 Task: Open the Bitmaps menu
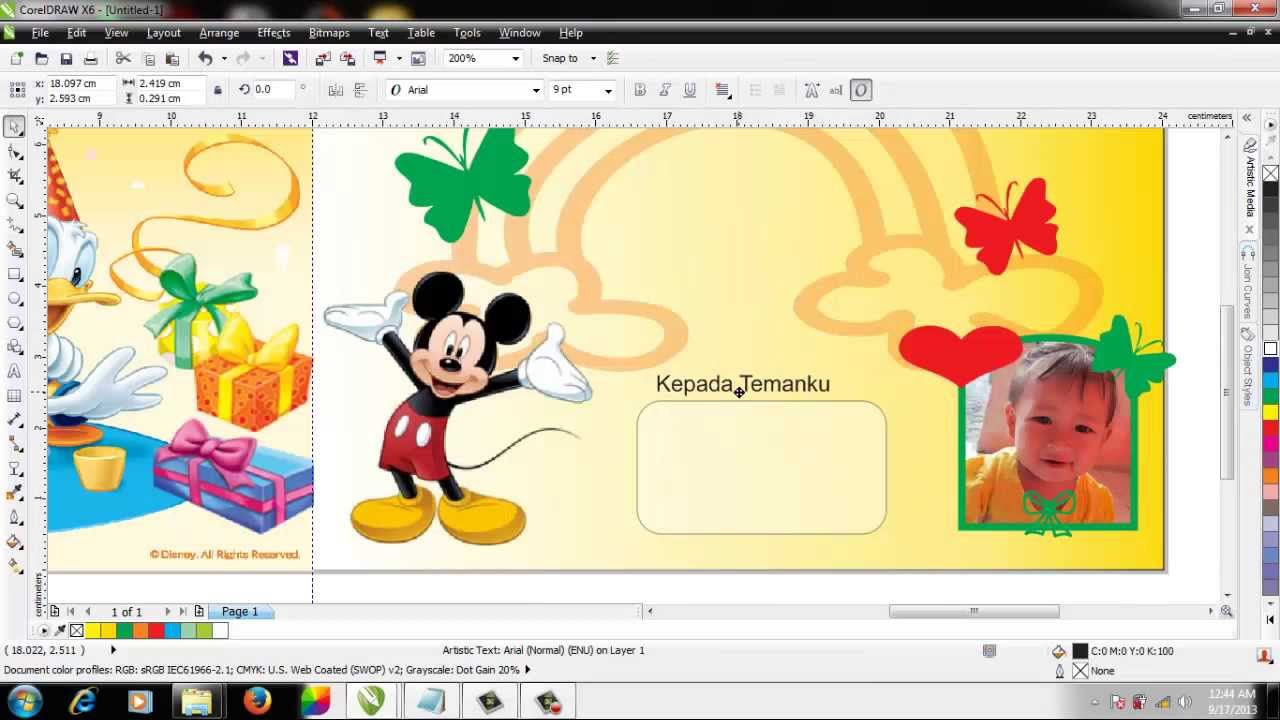(329, 33)
